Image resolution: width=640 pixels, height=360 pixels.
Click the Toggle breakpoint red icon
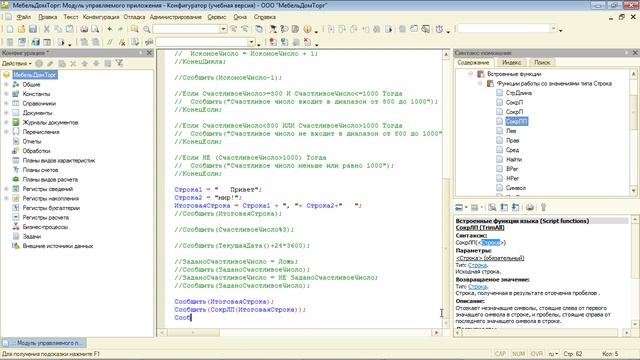273,42
